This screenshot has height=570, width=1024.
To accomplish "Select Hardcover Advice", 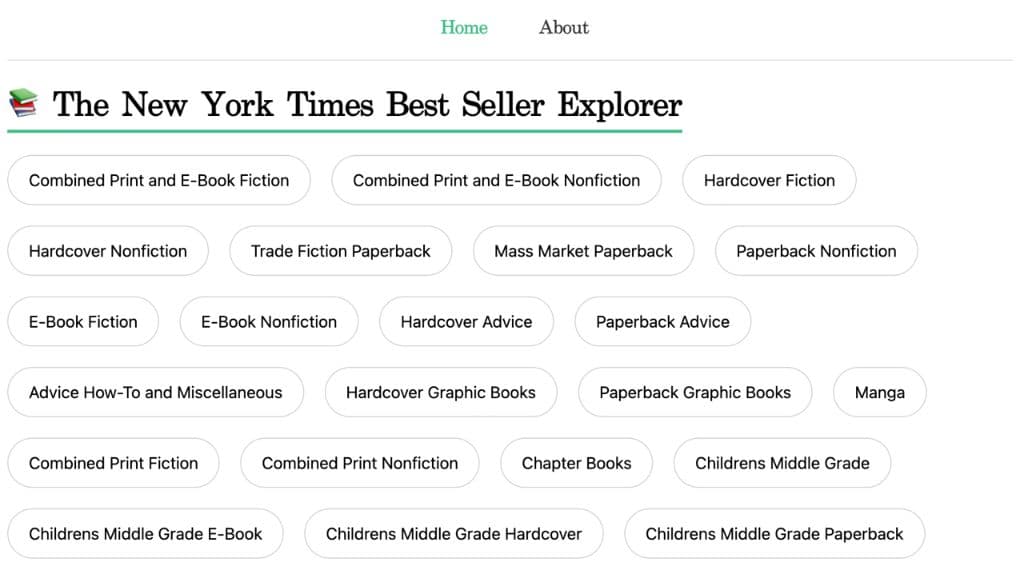I will coord(466,321).
